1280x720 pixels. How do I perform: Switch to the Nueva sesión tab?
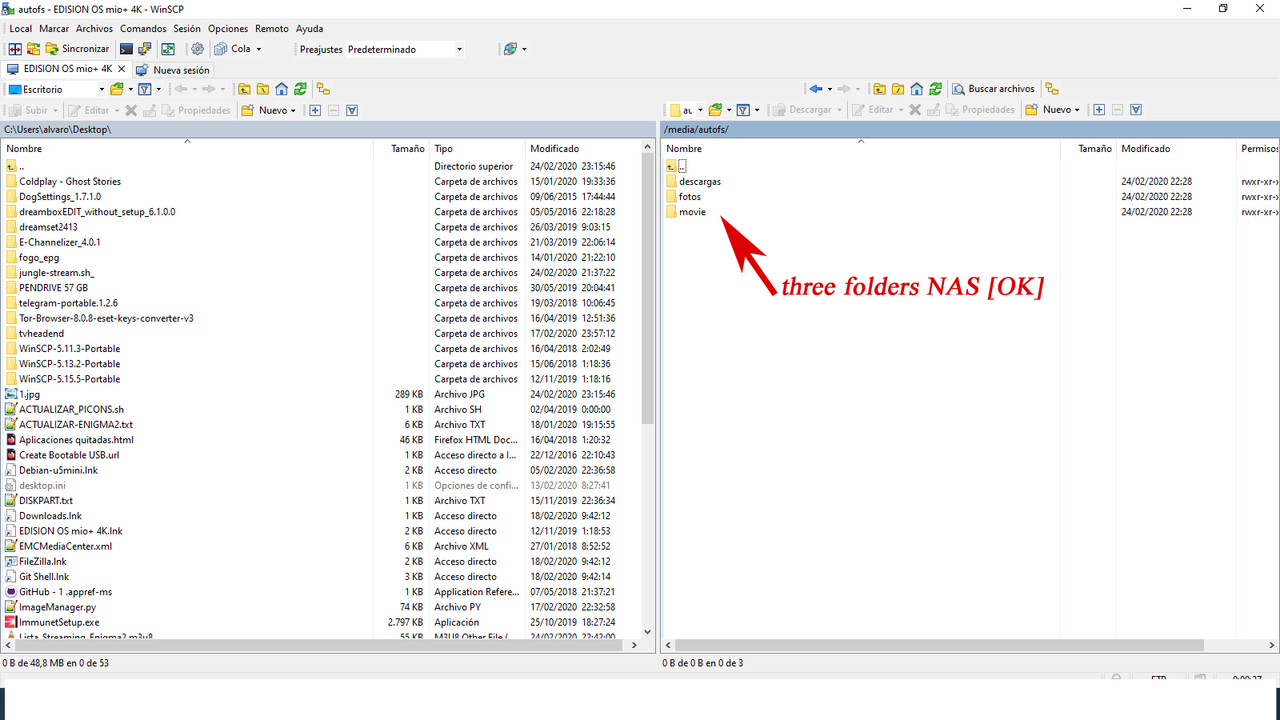(x=173, y=70)
